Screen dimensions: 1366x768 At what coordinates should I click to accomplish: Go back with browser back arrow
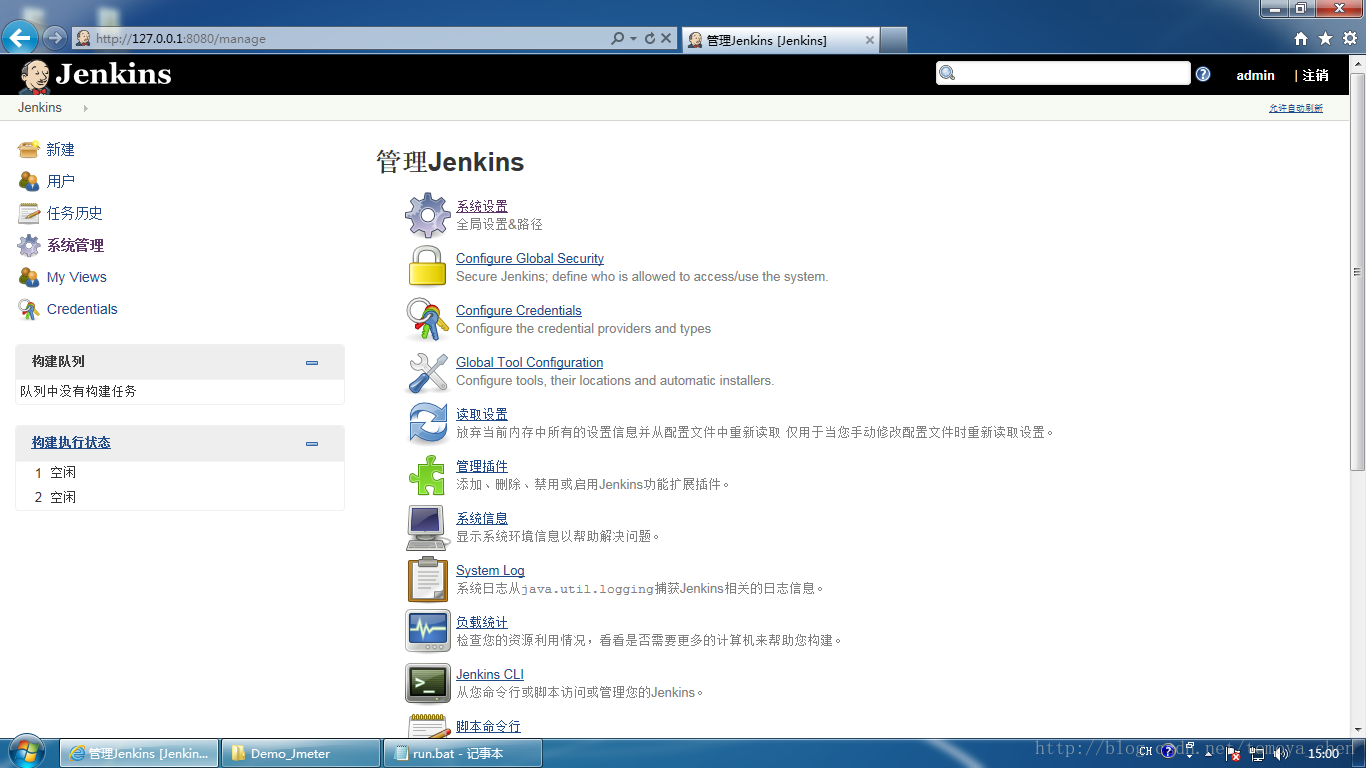point(20,38)
